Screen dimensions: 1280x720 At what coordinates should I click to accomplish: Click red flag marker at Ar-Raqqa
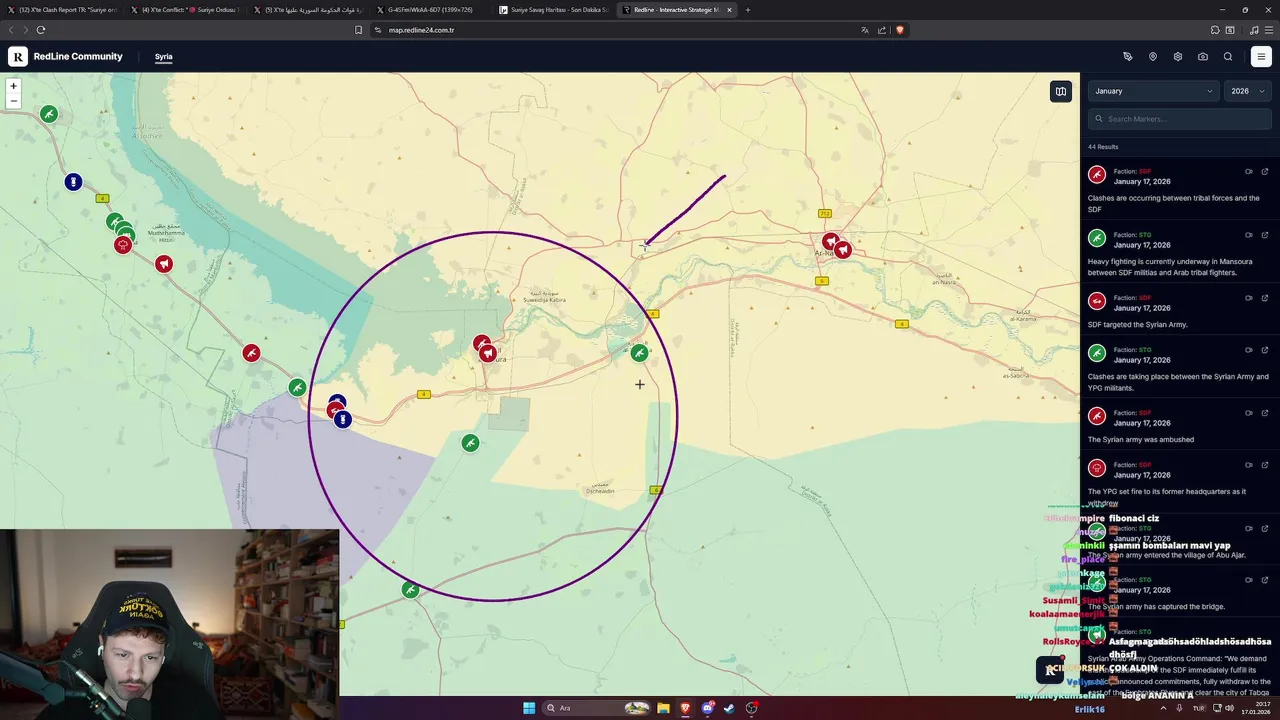(843, 250)
